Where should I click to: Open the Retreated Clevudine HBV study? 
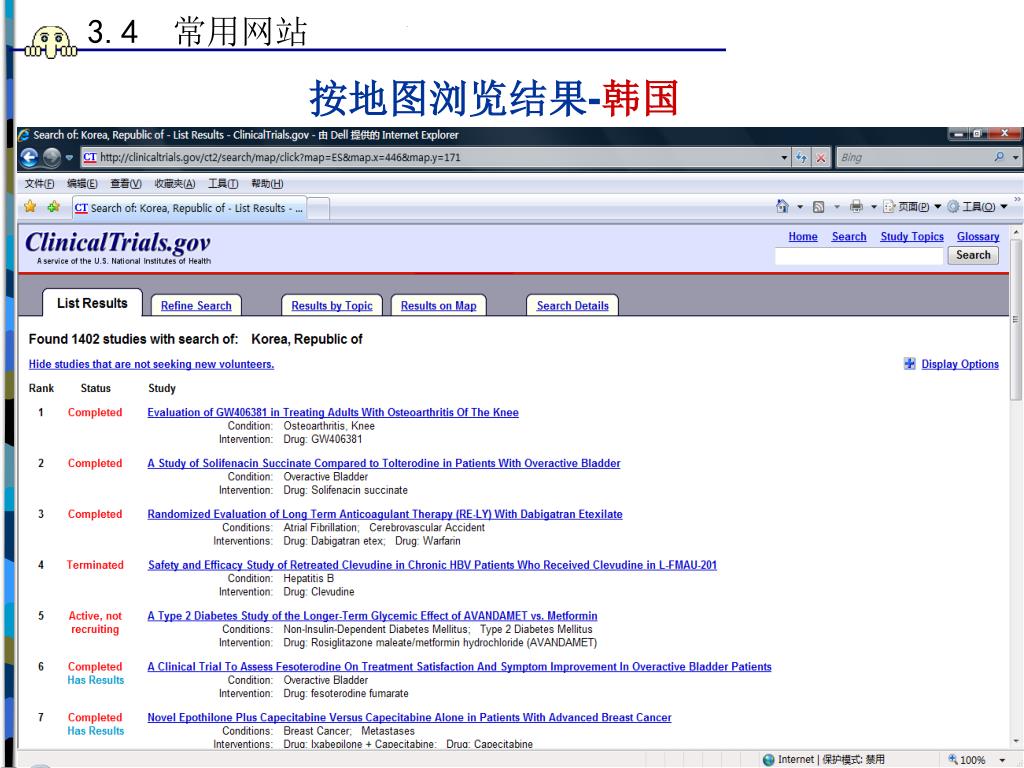(x=432, y=566)
